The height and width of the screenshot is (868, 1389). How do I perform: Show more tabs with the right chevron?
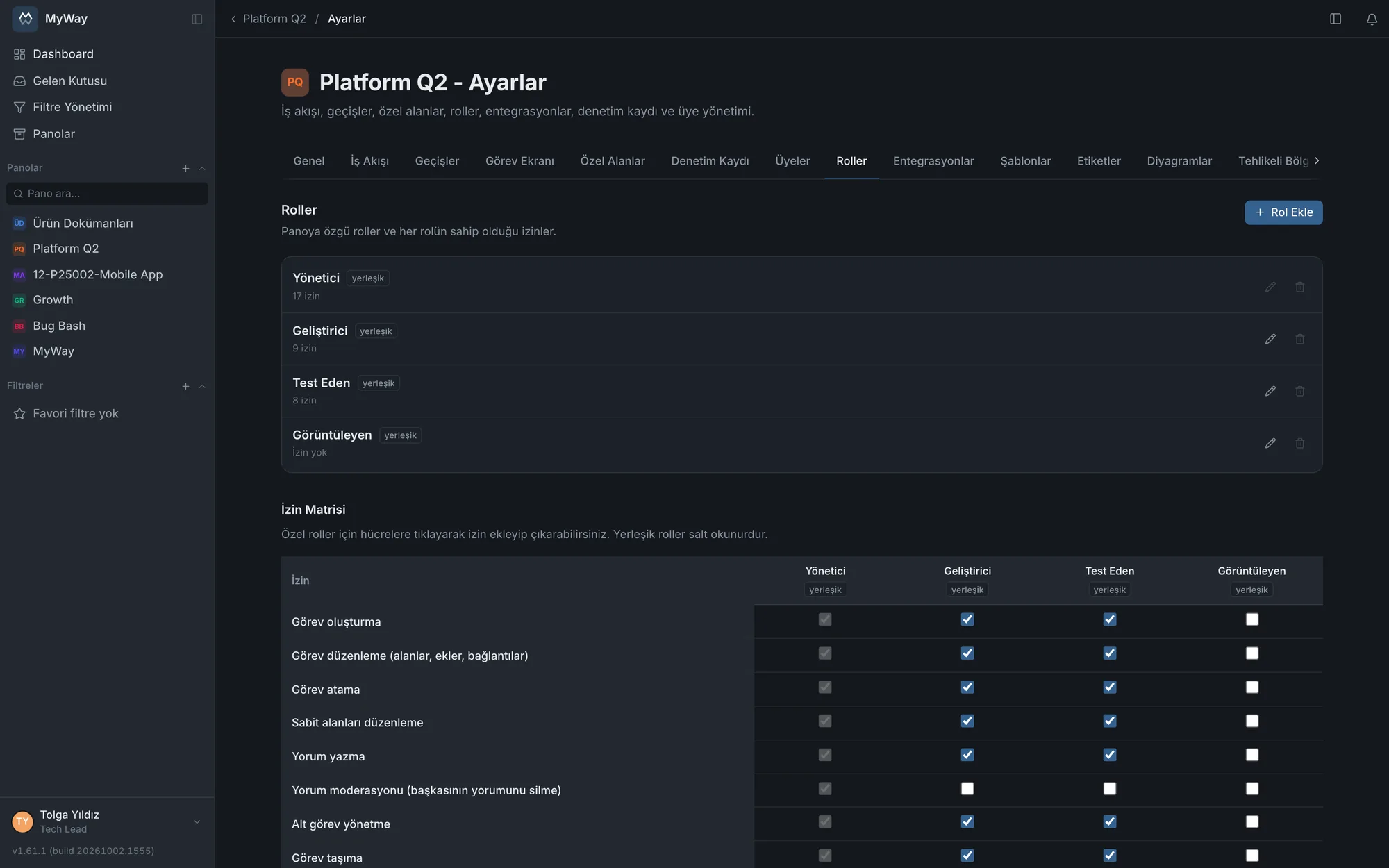click(x=1316, y=160)
